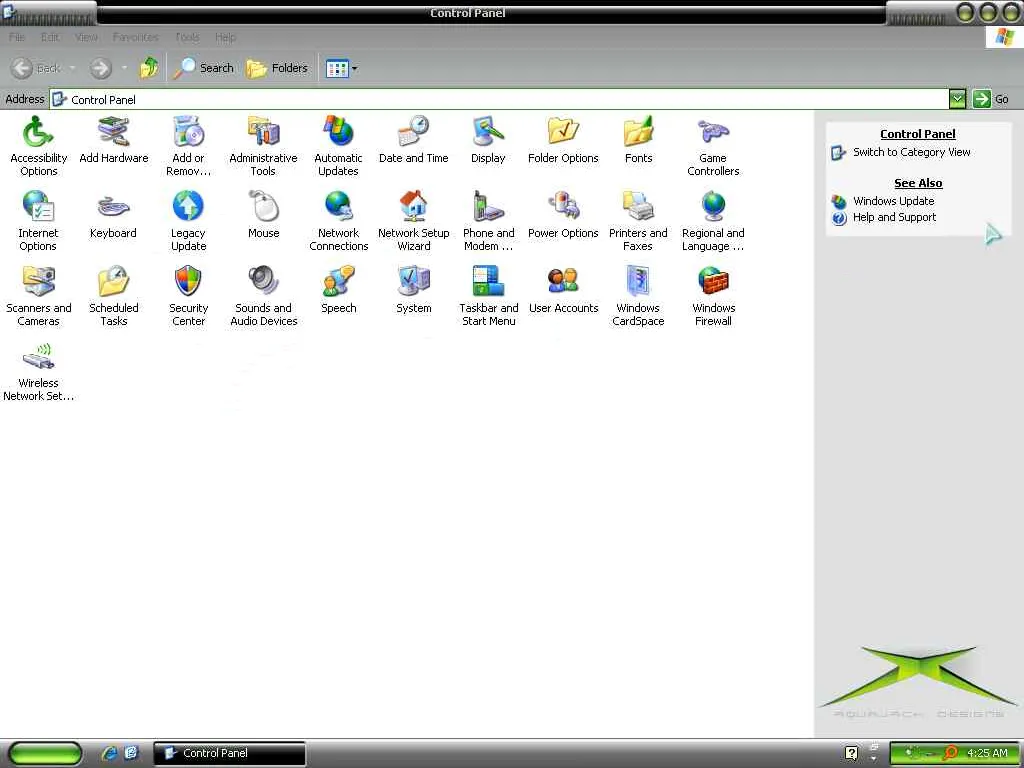Open the Favorites menu
This screenshot has width=1024, height=768.
point(135,37)
